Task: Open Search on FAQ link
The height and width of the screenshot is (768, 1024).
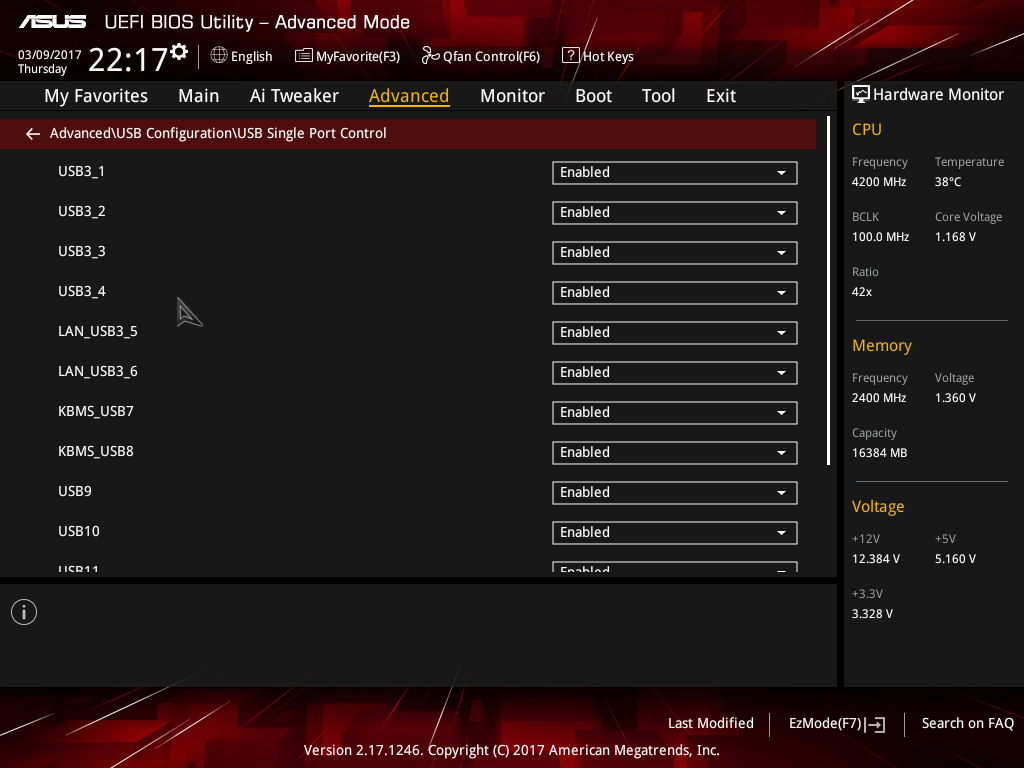Action: point(967,724)
